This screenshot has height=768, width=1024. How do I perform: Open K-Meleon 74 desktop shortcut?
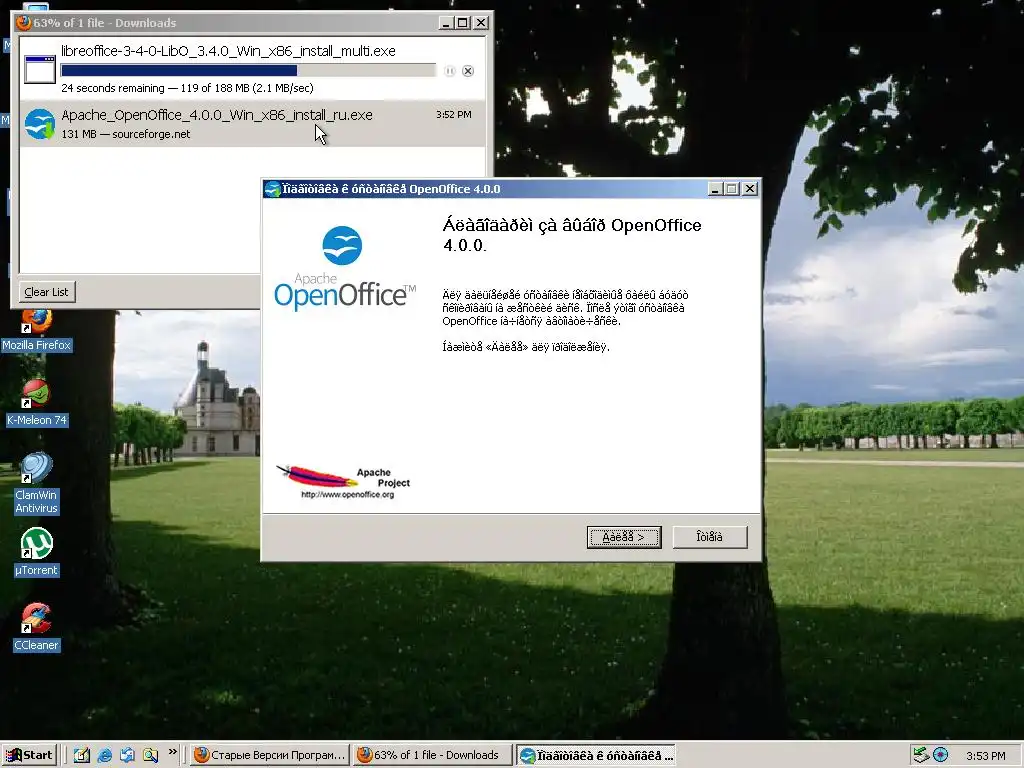[x=37, y=403]
